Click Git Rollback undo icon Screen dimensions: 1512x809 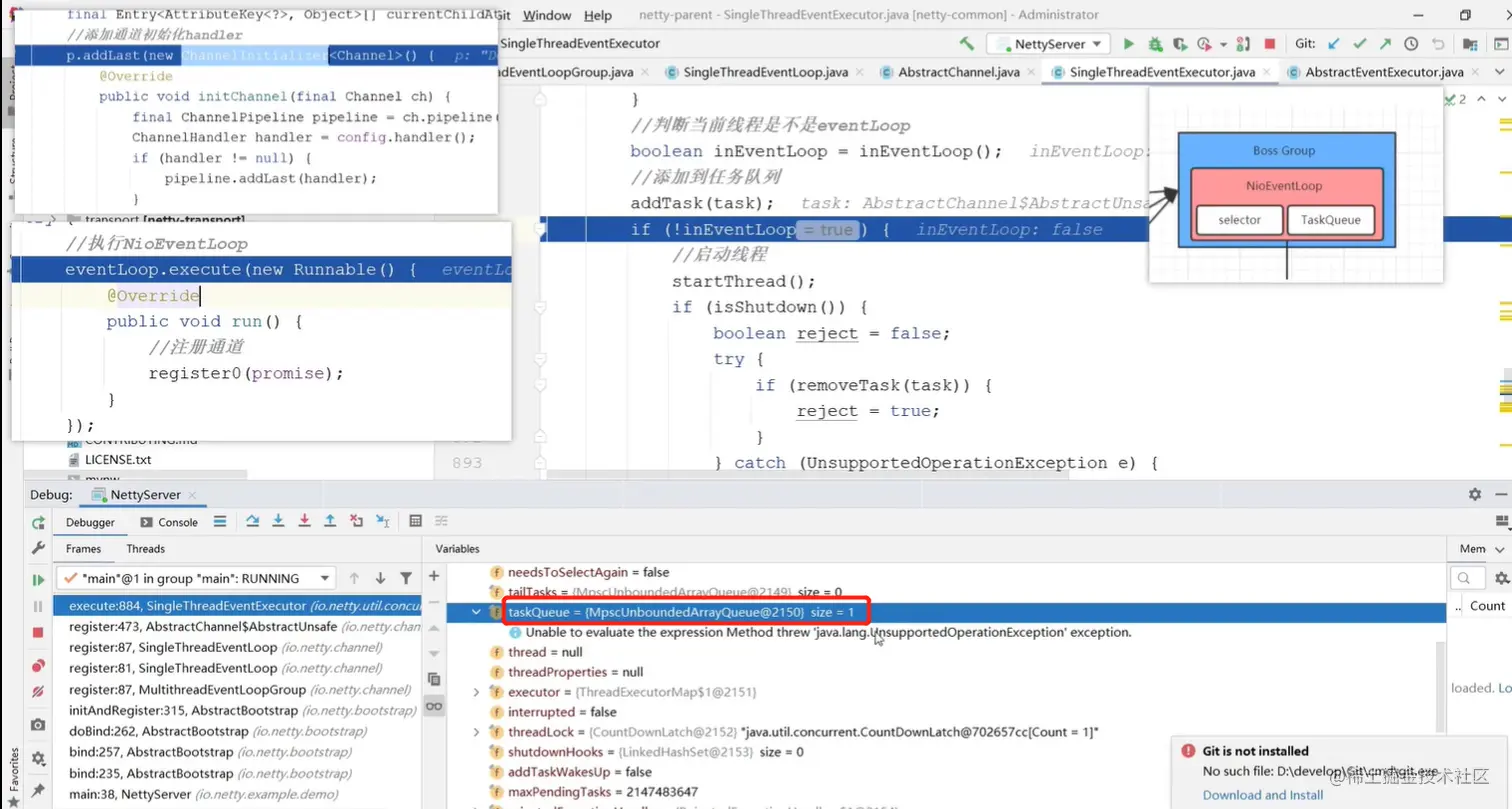(1437, 44)
